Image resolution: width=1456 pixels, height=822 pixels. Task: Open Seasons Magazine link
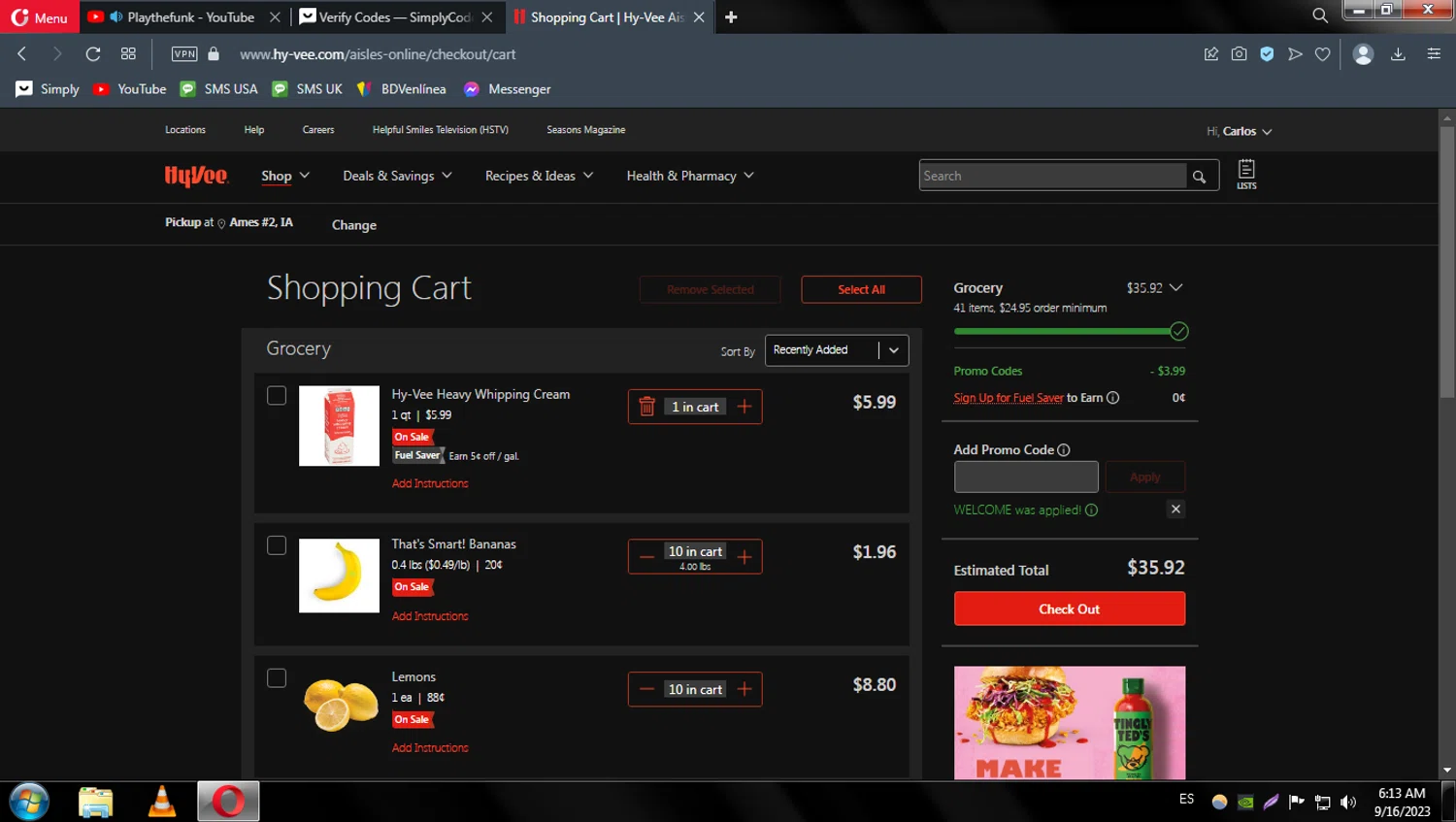click(586, 130)
